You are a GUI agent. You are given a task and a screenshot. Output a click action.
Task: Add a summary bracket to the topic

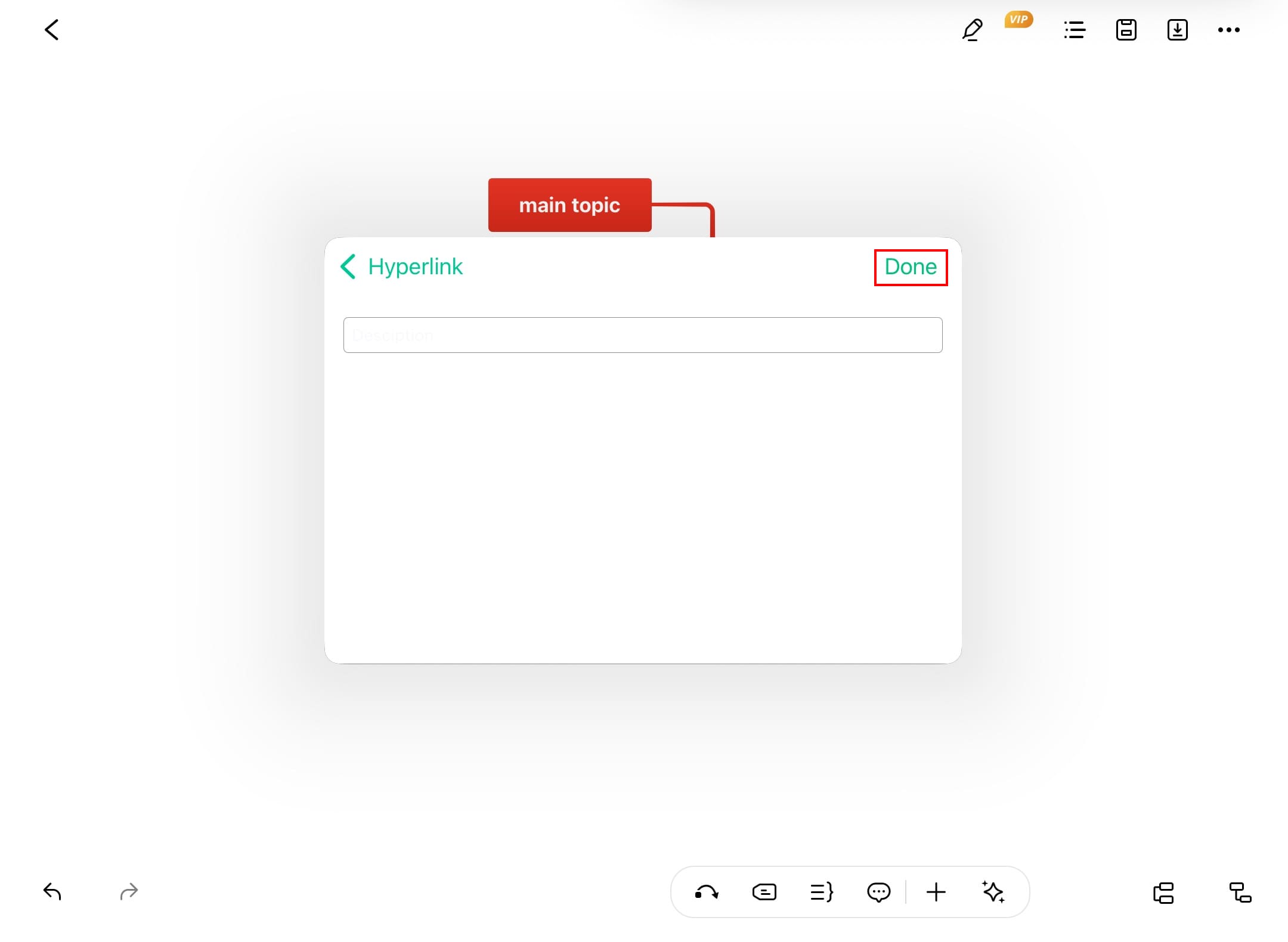(x=822, y=893)
